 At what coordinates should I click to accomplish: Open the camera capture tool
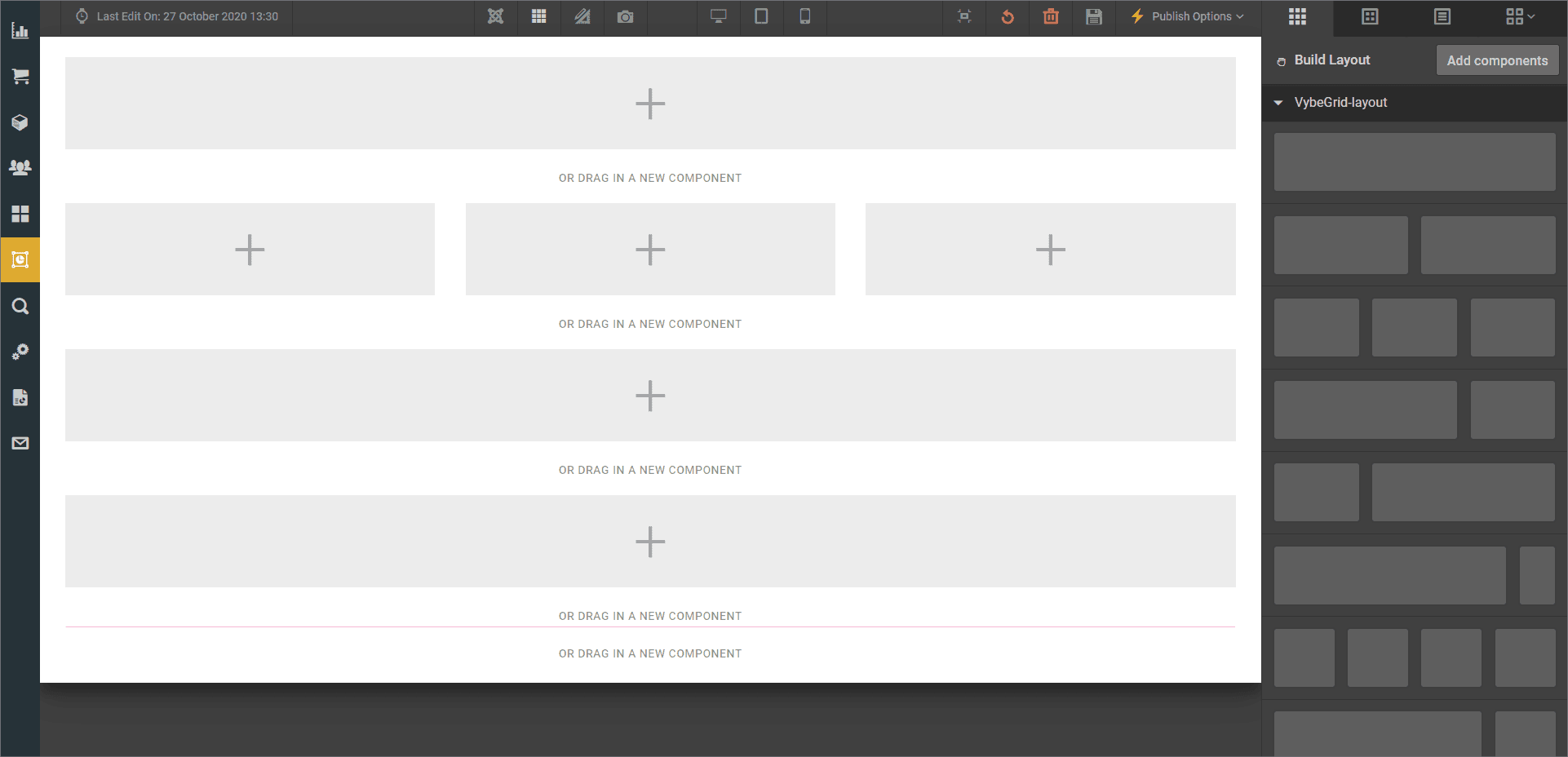(x=625, y=16)
